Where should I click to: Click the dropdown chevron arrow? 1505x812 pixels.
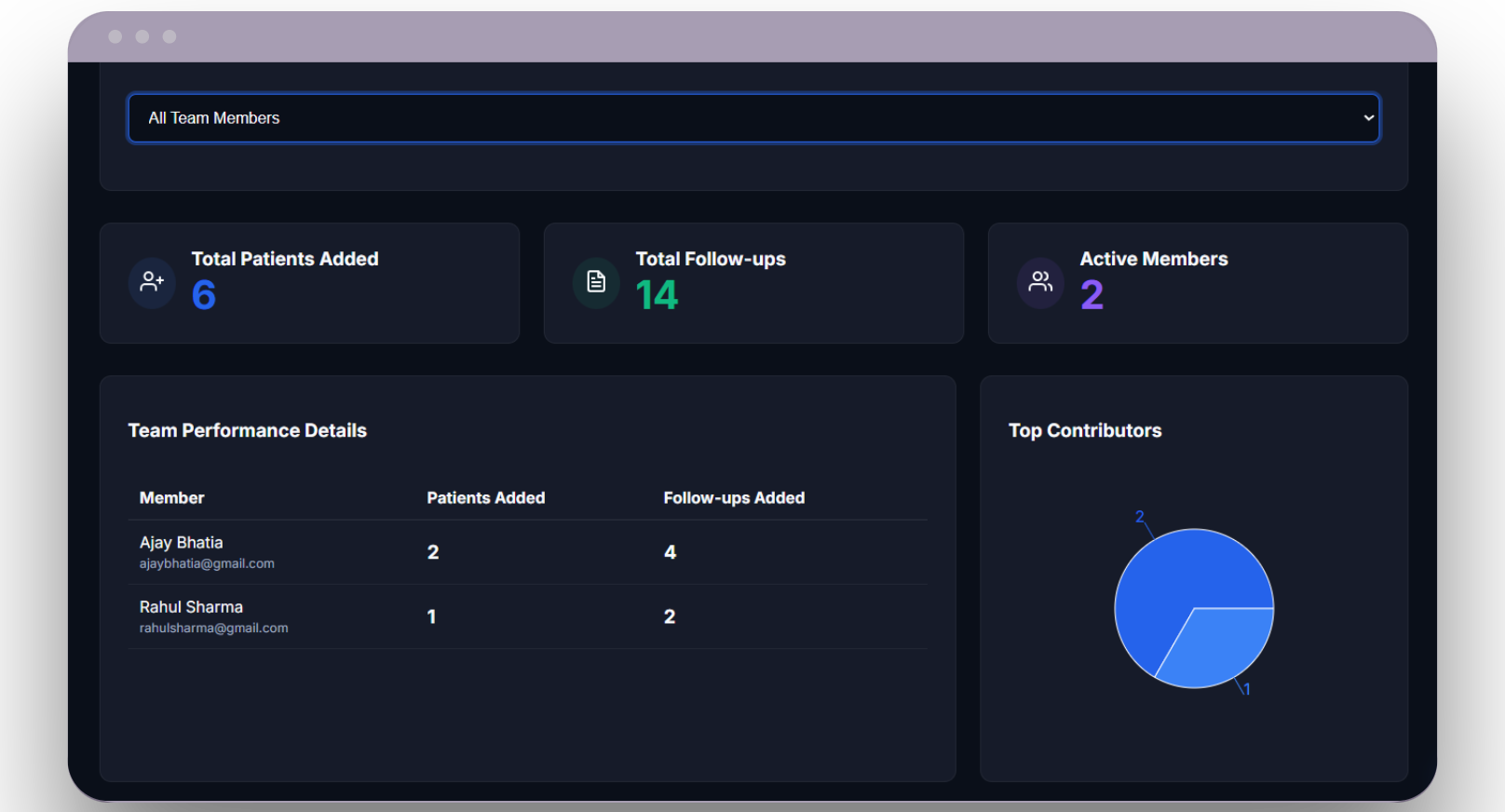(x=1368, y=118)
